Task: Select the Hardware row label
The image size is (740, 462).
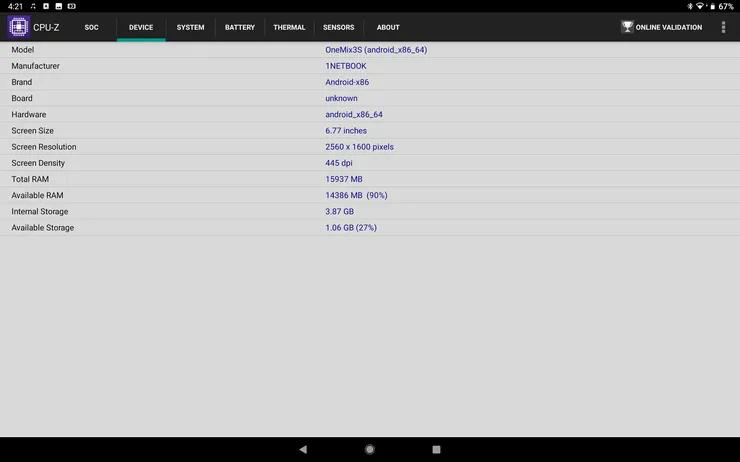Action: [x=29, y=114]
